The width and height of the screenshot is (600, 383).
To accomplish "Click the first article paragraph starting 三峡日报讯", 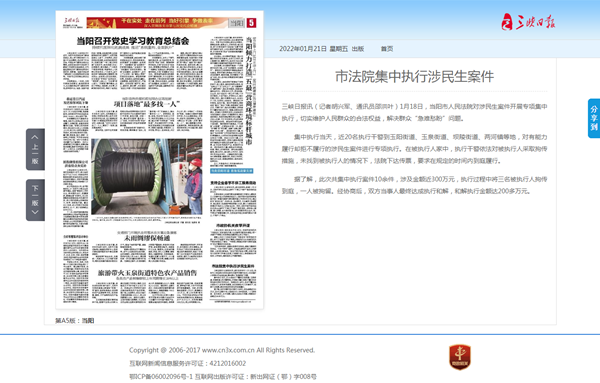I will tap(414, 112).
